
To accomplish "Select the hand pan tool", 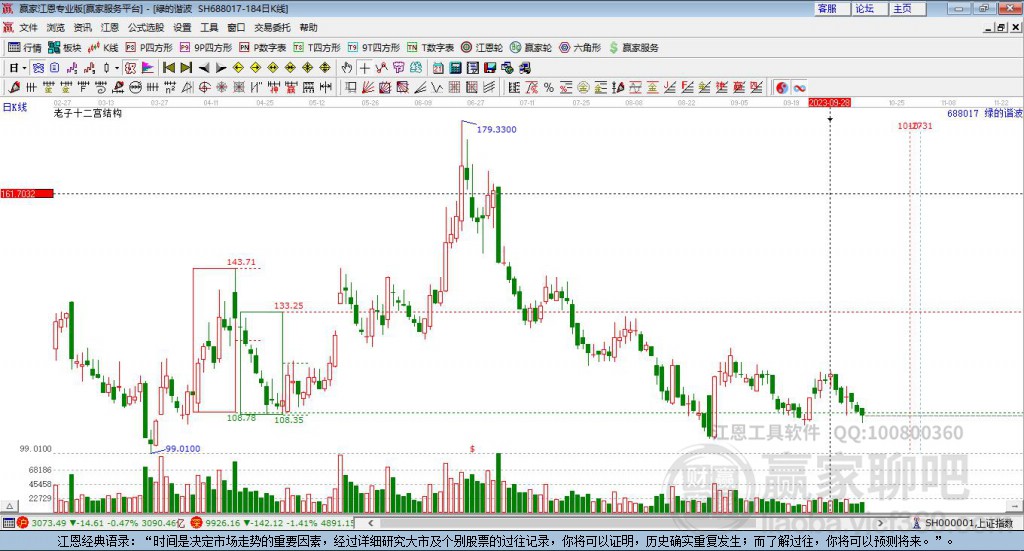I will (x=347, y=68).
